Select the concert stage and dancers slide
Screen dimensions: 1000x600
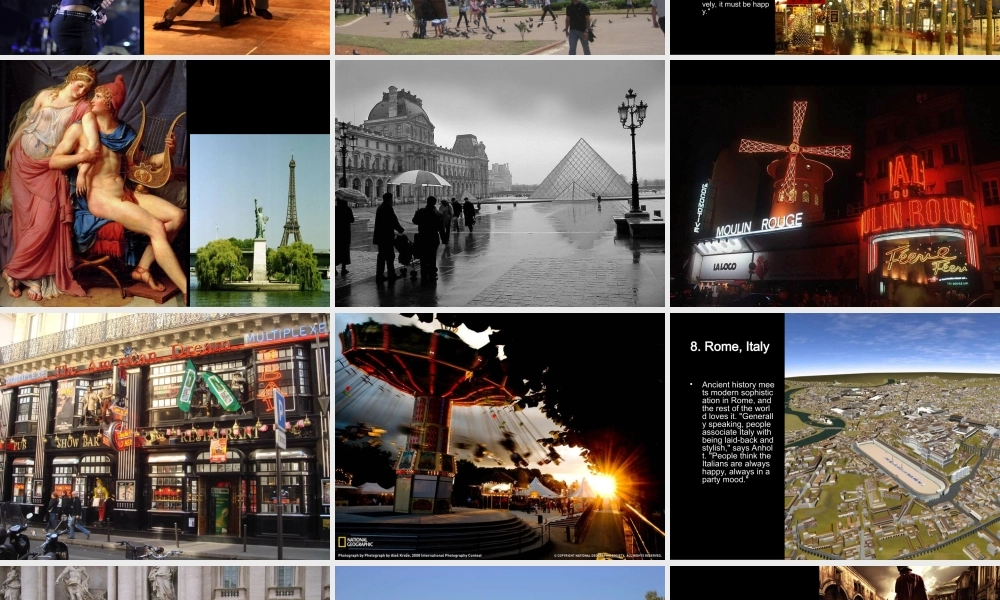coord(164,26)
